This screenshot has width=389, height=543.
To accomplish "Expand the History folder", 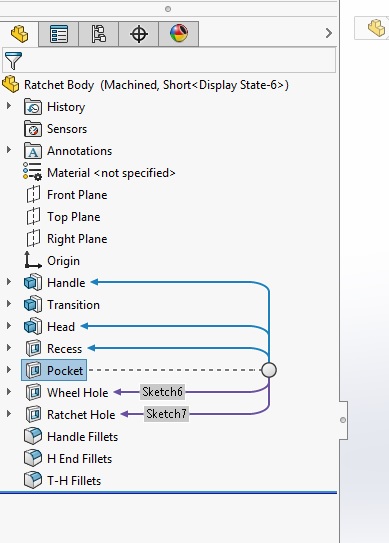I will pos(9,106).
